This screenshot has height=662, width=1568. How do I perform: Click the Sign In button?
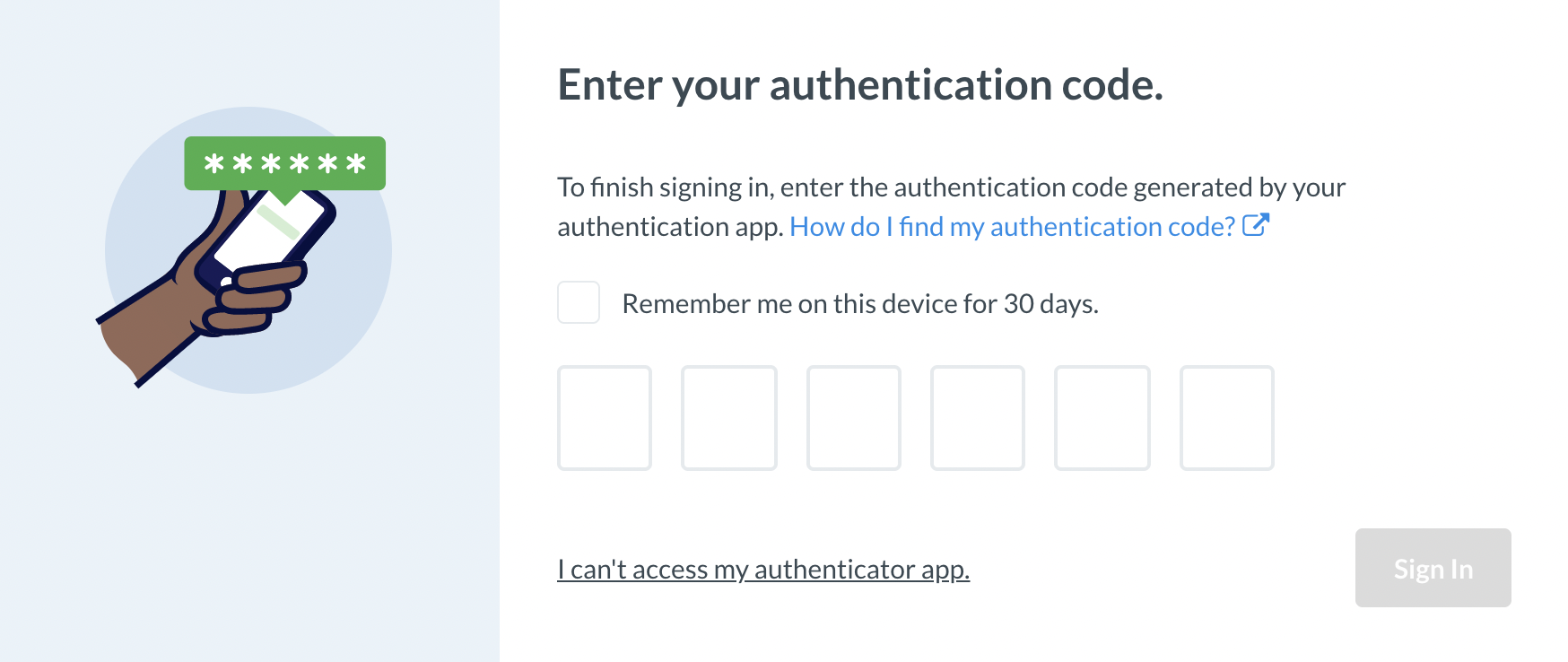tap(1433, 568)
